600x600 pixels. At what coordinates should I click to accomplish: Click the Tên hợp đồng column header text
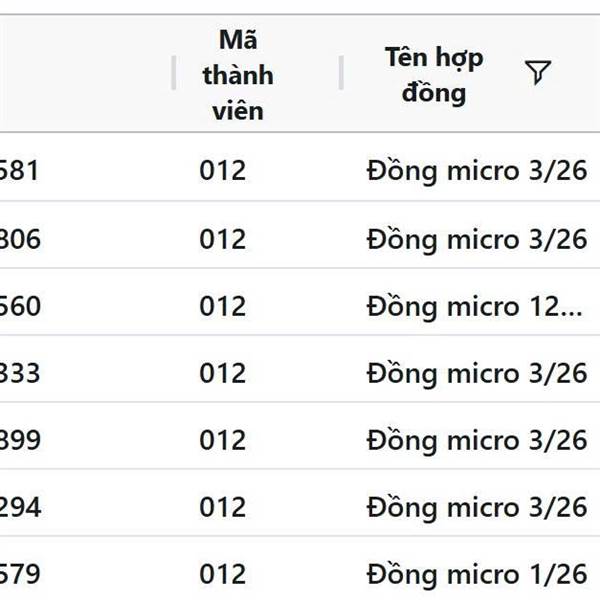click(x=434, y=75)
